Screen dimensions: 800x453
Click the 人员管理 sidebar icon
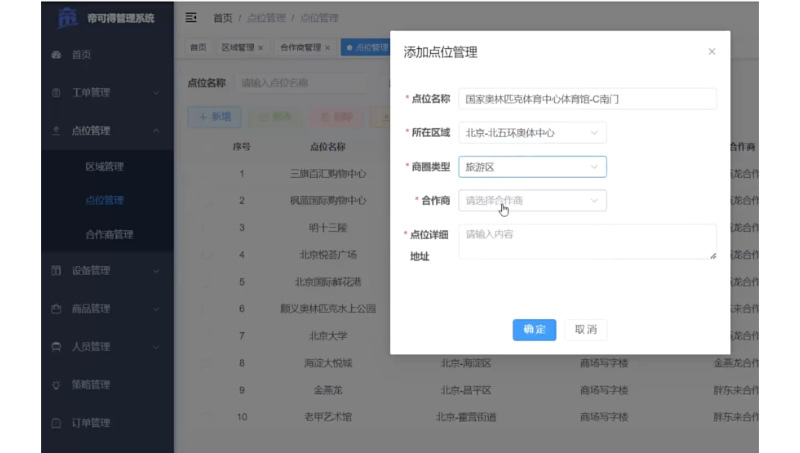[56, 347]
